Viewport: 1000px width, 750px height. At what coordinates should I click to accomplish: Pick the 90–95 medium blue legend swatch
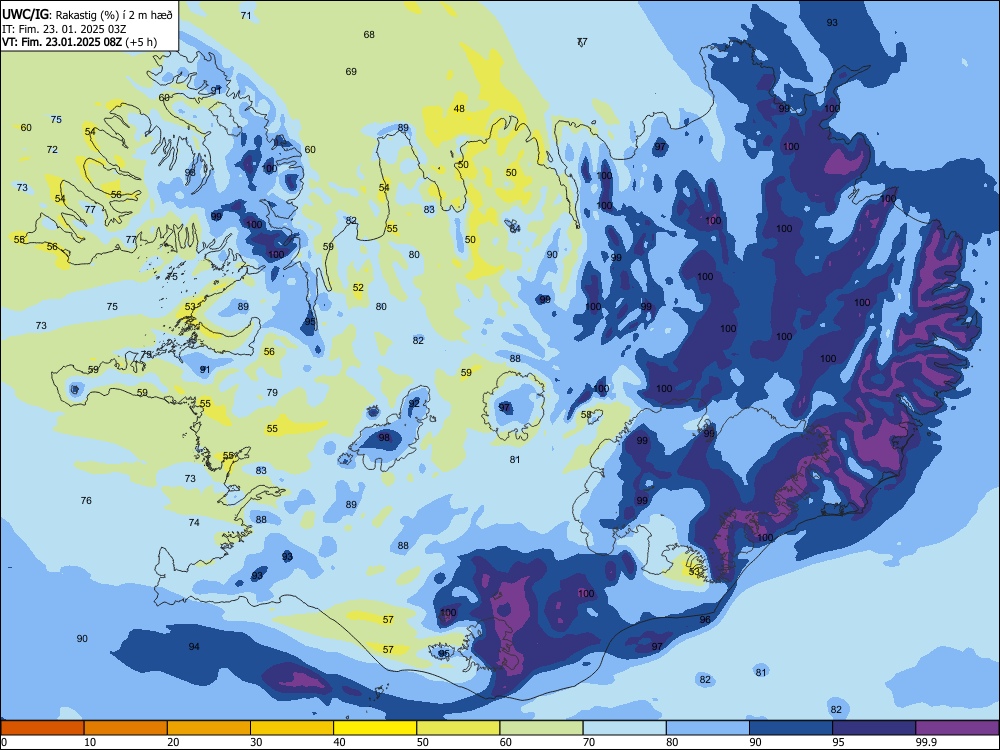(x=791, y=728)
